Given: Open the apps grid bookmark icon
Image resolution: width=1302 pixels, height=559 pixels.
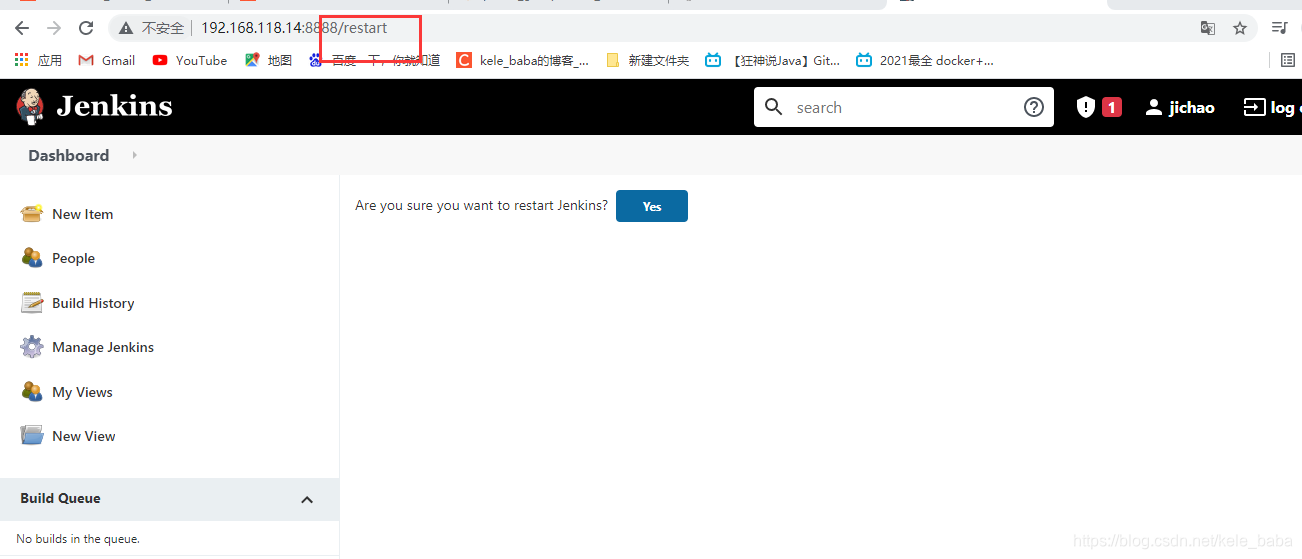Looking at the screenshot, I should tap(21, 60).
